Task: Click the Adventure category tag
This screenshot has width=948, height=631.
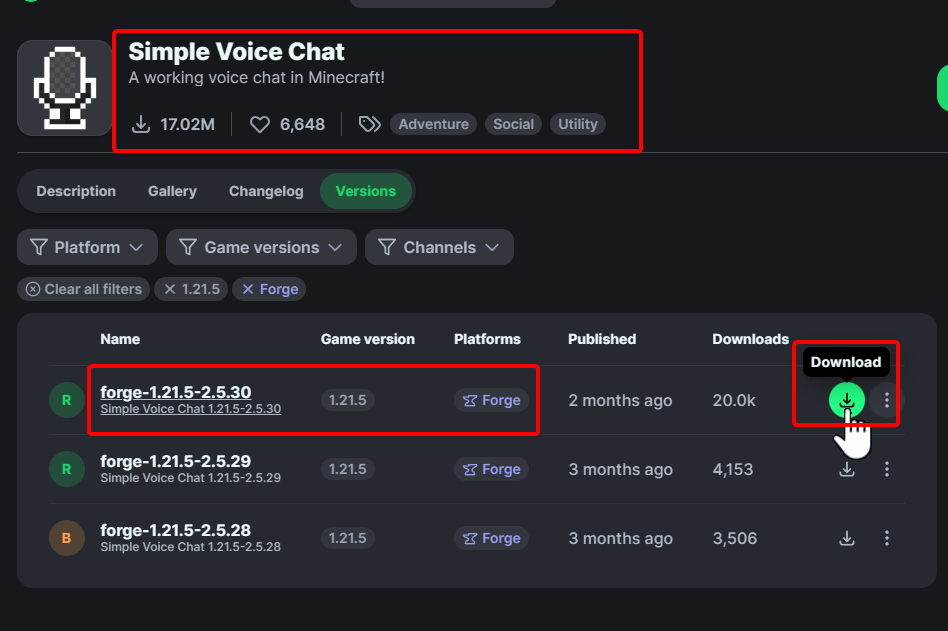Action: (433, 125)
